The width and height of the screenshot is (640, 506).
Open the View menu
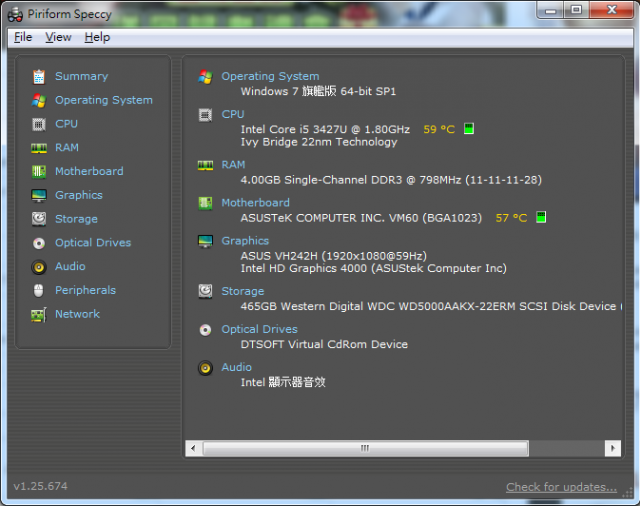click(58, 38)
